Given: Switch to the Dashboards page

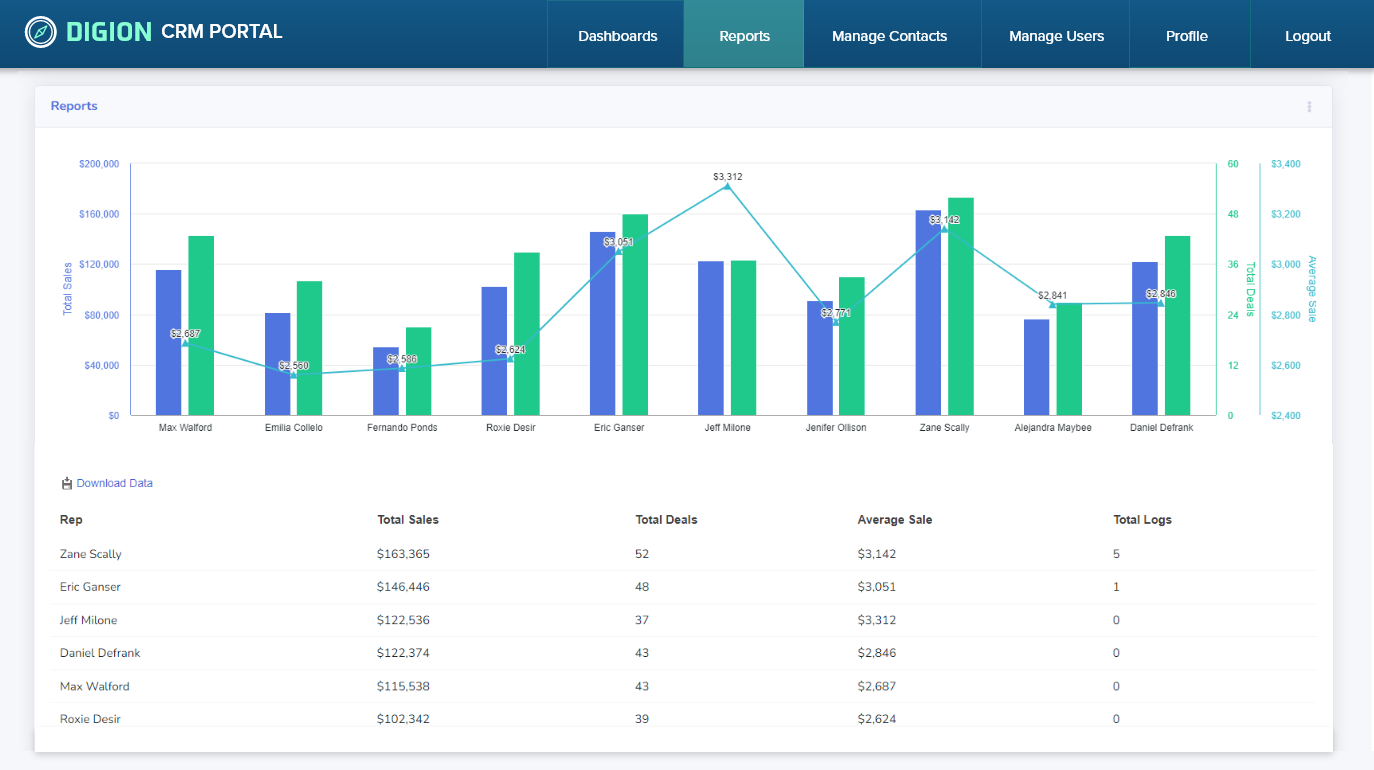Looking at the screenshot, I should [617, 34].
